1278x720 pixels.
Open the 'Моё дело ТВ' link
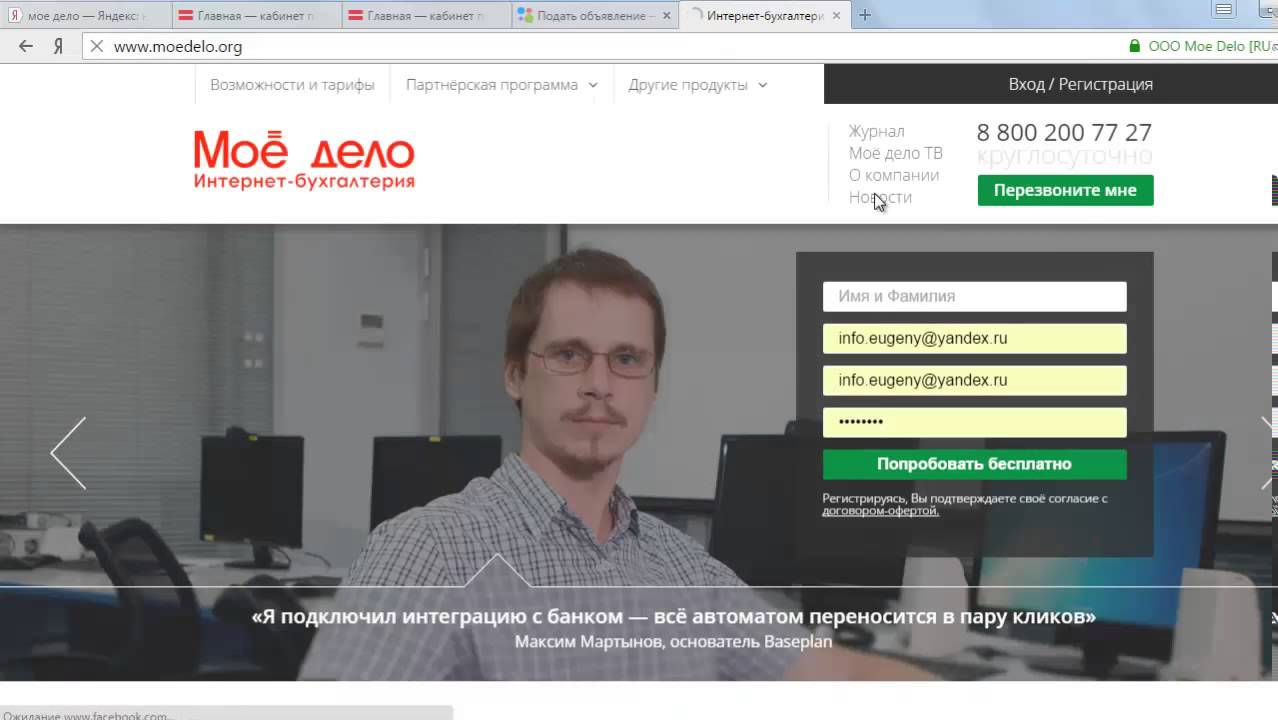click(895, 153)
